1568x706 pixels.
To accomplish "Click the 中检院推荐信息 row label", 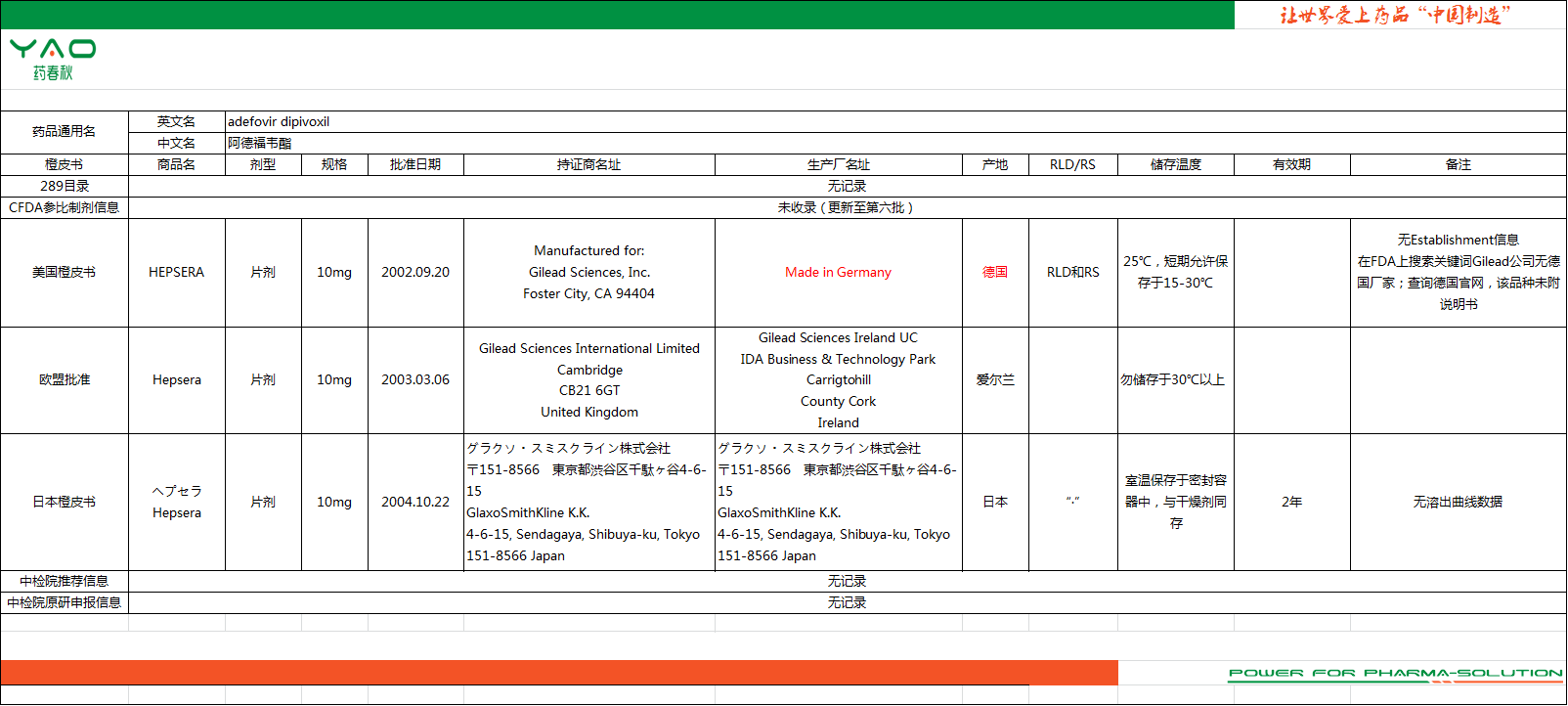I will pyautogui.click(x=65, y=582).
